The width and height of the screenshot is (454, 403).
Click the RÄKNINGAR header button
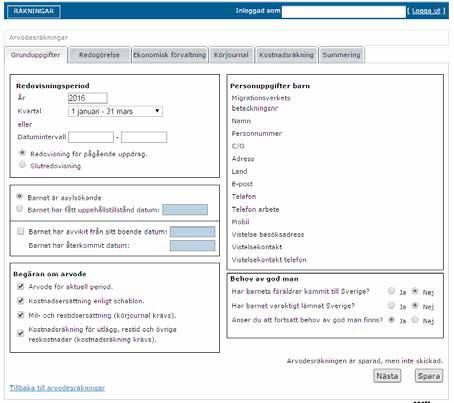(34, 11)
